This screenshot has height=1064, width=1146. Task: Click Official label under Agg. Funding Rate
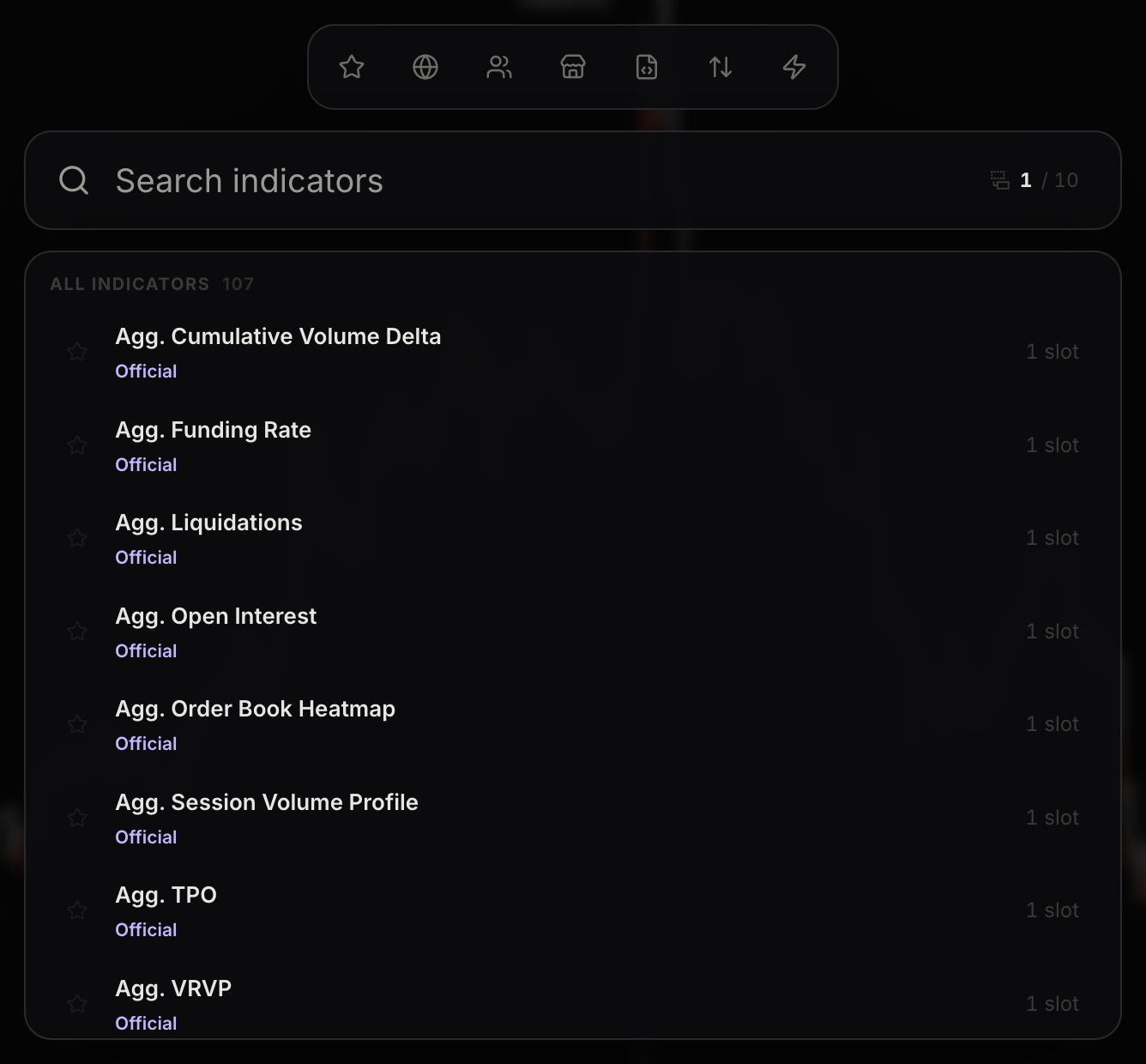[x=146, y=464]
